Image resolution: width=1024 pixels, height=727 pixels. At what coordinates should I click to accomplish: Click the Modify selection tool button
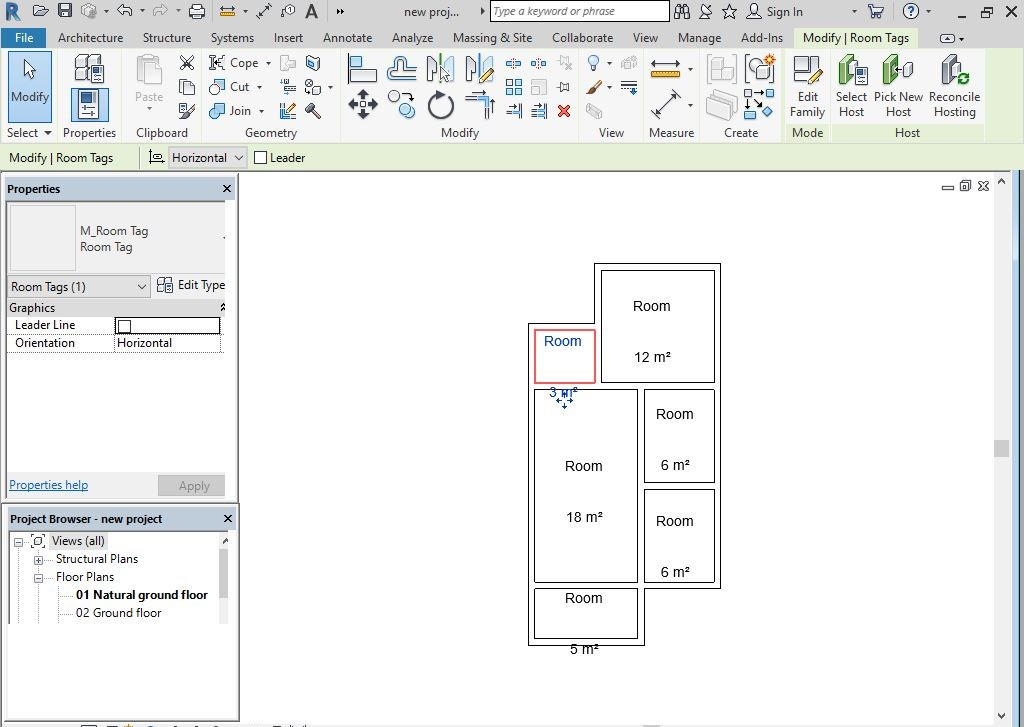click(x=29, y=86)
